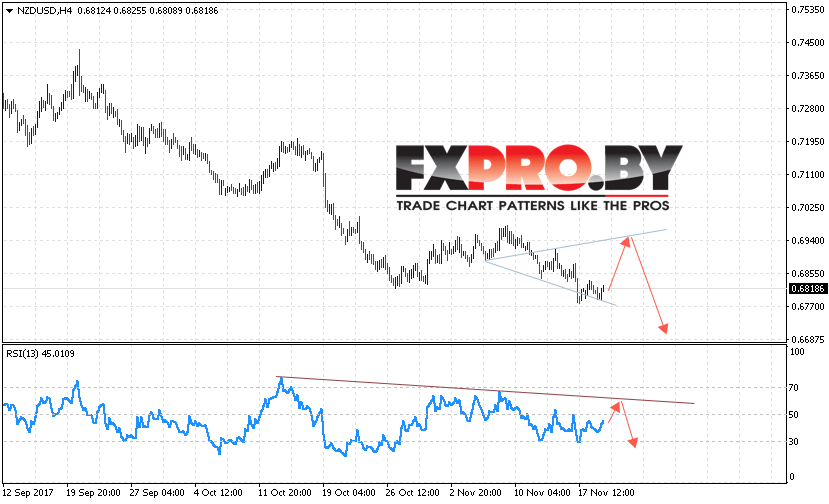The image size is (829, 504).
Task: Select the blue RSI indicator line
Action: (x=303, y=418)
